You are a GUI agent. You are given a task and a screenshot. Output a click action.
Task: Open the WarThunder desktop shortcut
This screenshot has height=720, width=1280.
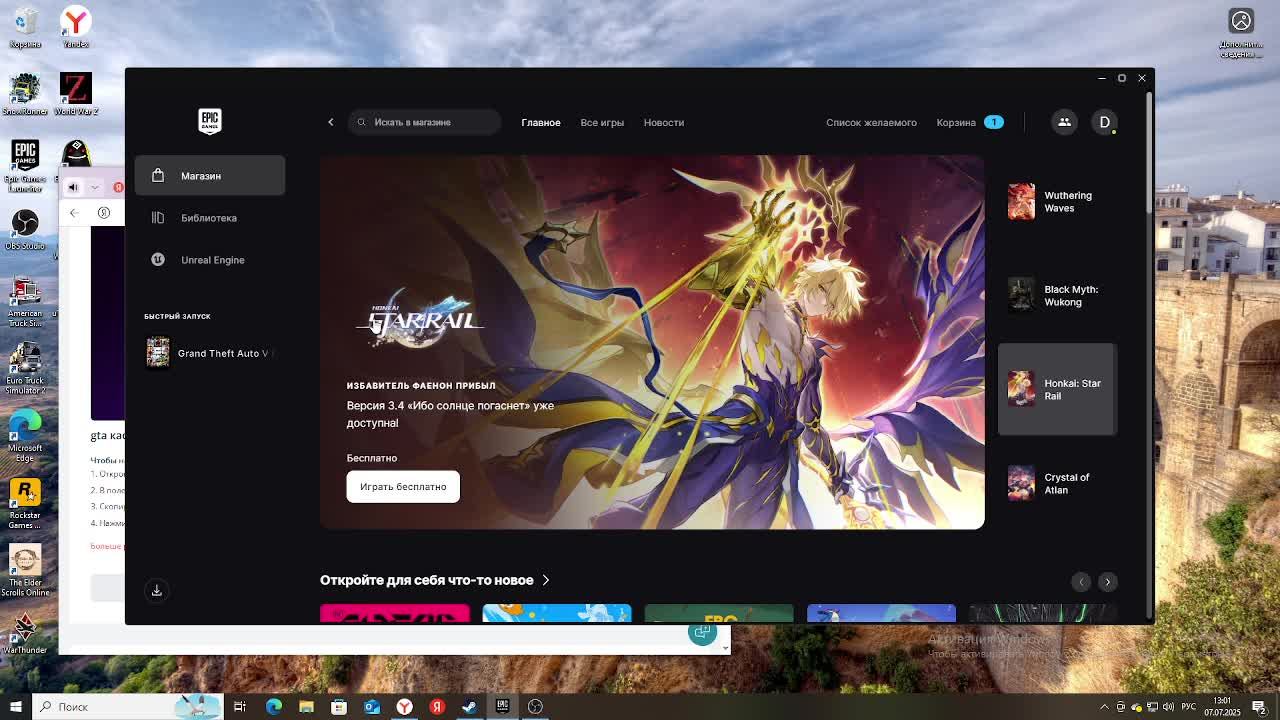[25, 633]
